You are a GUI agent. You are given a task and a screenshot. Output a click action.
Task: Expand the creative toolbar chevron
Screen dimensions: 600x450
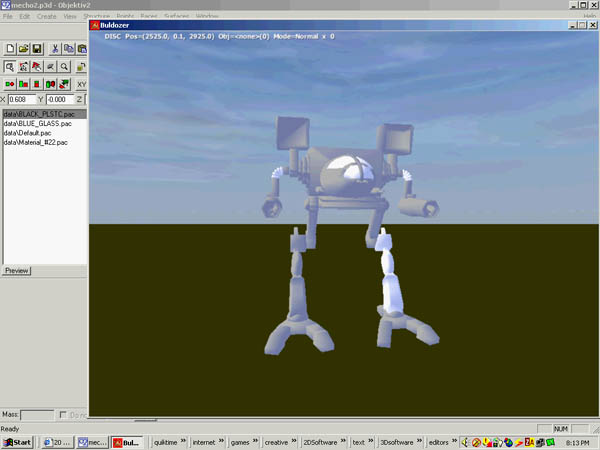[294, 441]
